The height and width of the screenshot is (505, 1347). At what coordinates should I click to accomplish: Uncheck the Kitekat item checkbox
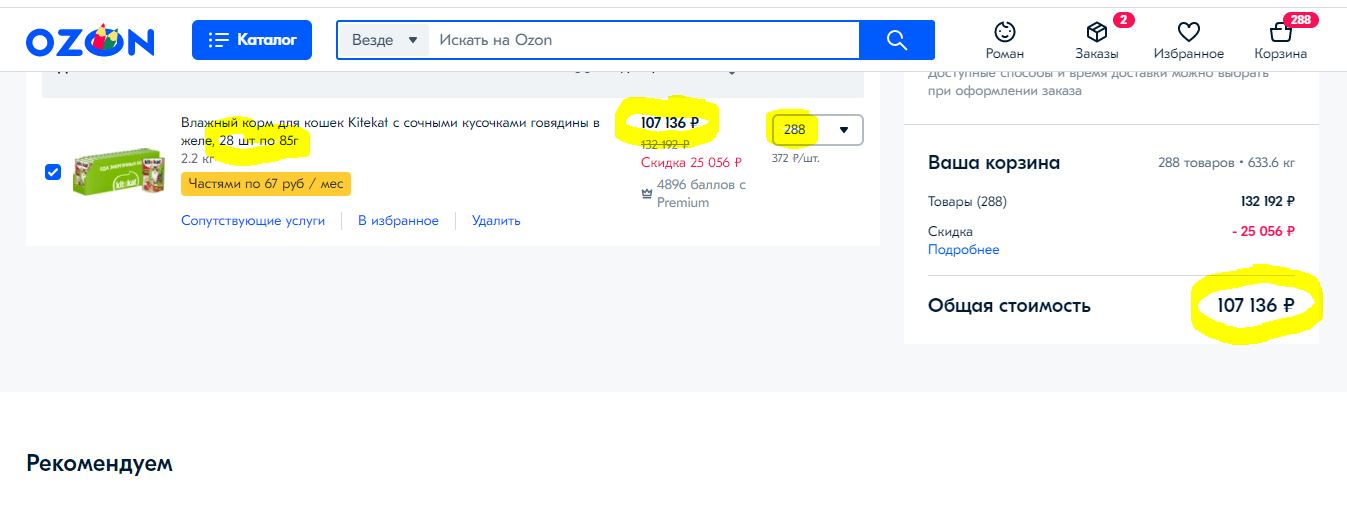(x=53, y=172)
